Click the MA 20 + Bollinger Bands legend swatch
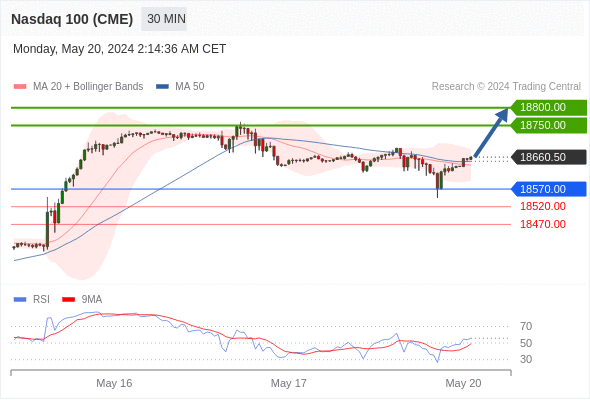The height and width of the screenshot is (400, 590). pyautogui.click(x=20, y=87)
